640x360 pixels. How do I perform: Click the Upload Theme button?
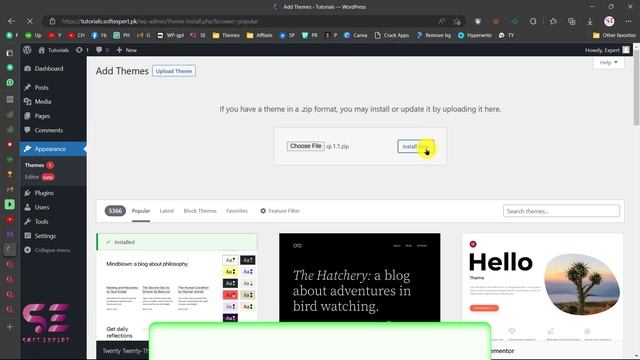[174, 71]
